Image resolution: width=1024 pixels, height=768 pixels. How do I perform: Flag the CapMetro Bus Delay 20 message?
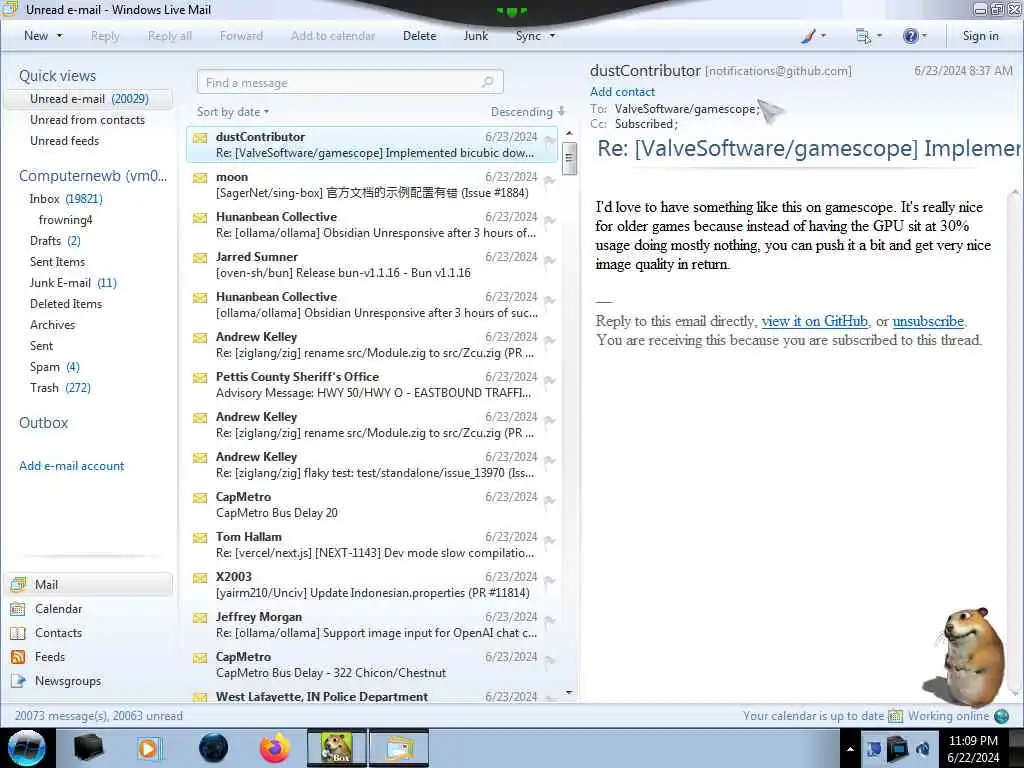click(x=550, y=500)
